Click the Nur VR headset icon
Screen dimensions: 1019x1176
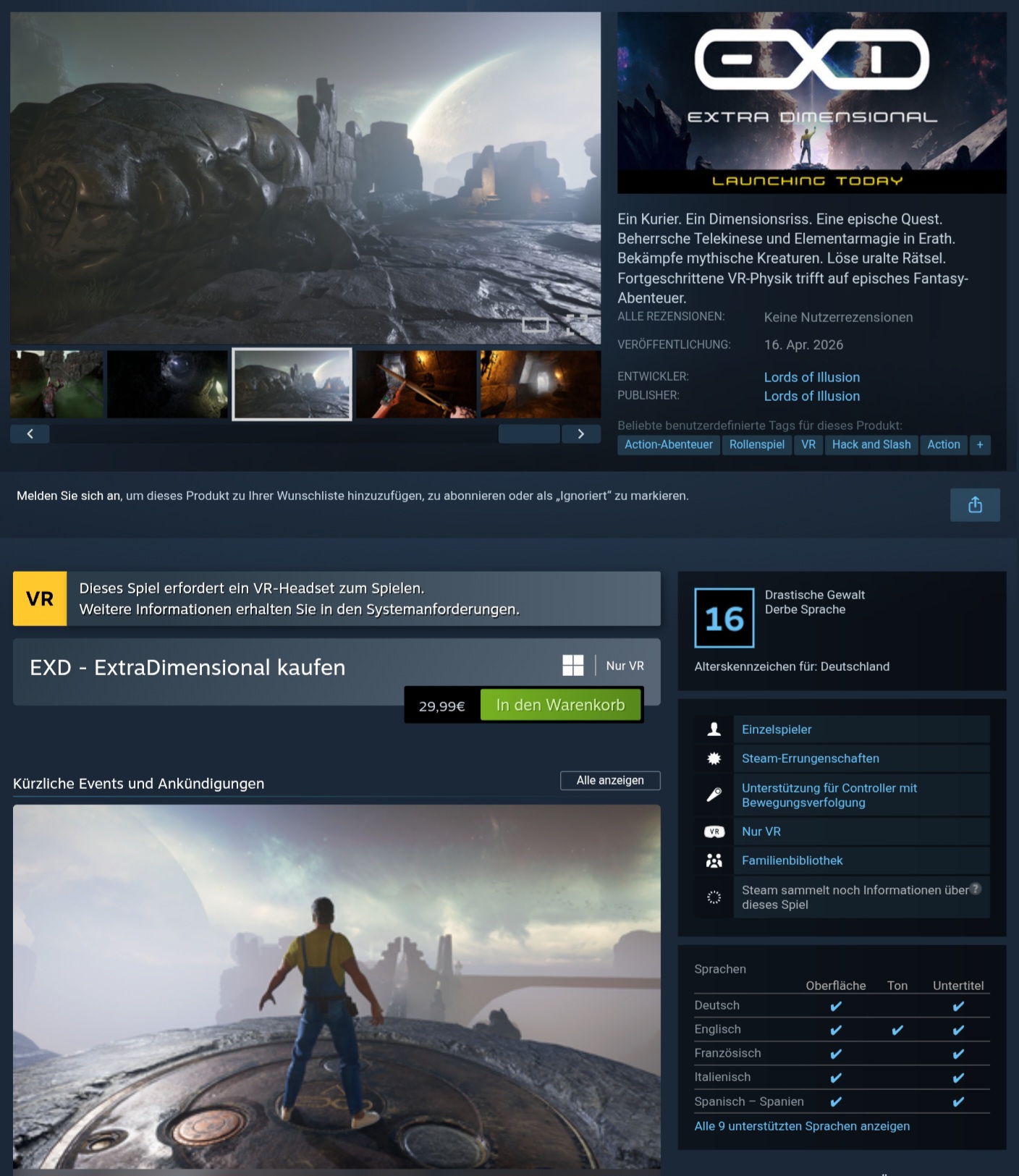tap(714, 832)
